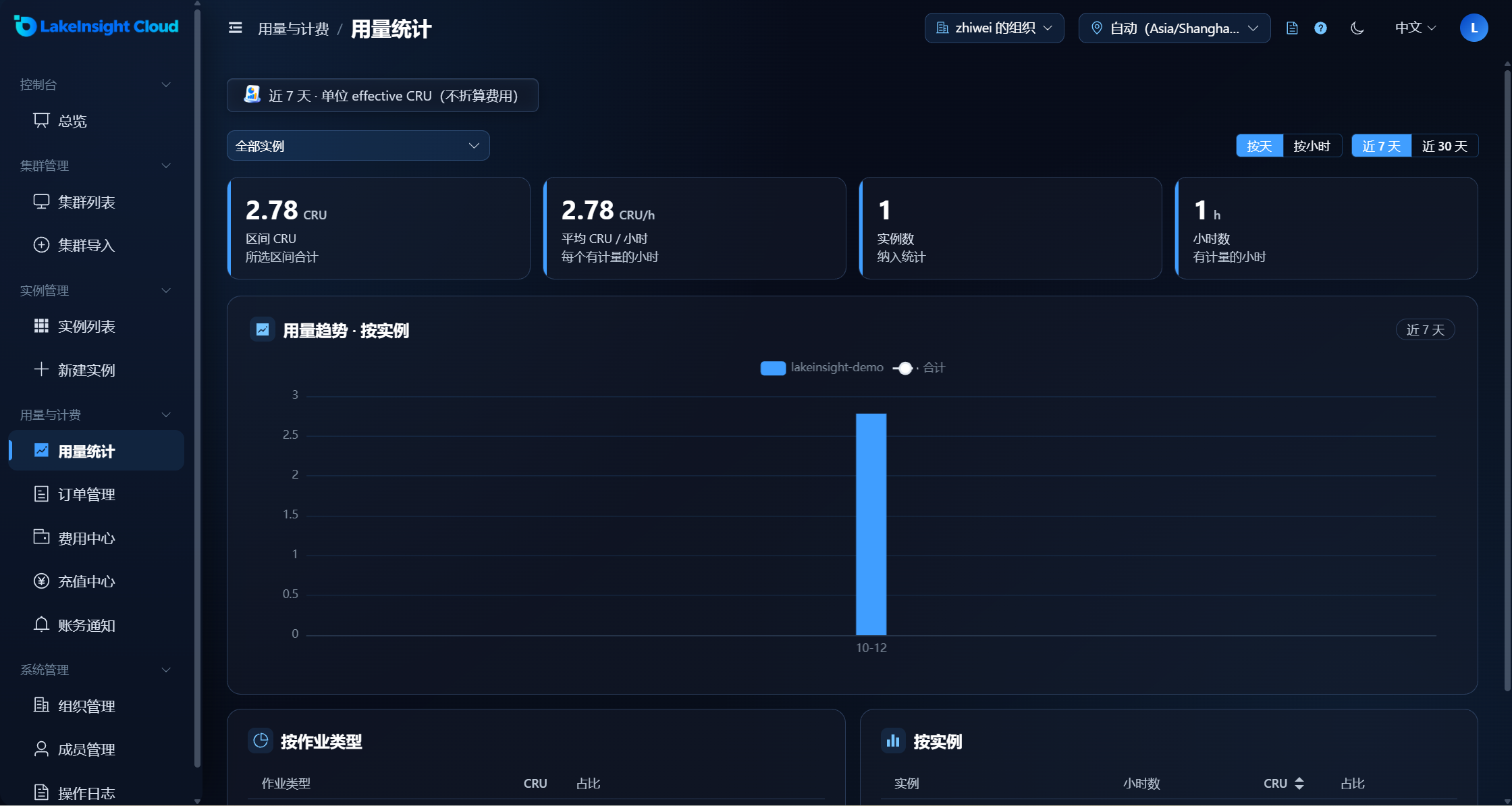This screenshot has width=1512, height=806.
Task: Open help via the question mark icon
Action: click(x=1320, y=28)
